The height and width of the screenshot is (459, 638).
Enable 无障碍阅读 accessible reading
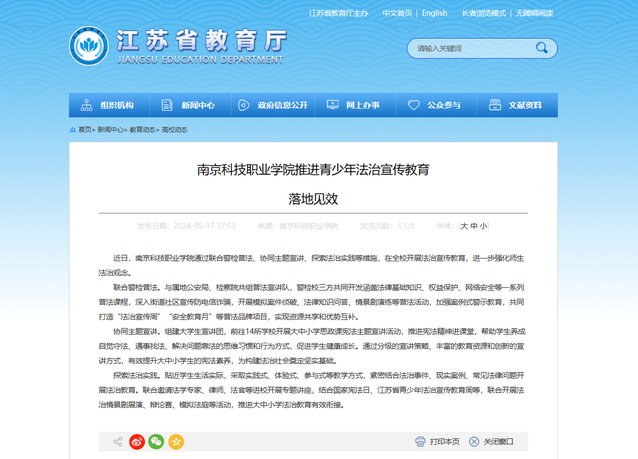[x=538, y=13]
